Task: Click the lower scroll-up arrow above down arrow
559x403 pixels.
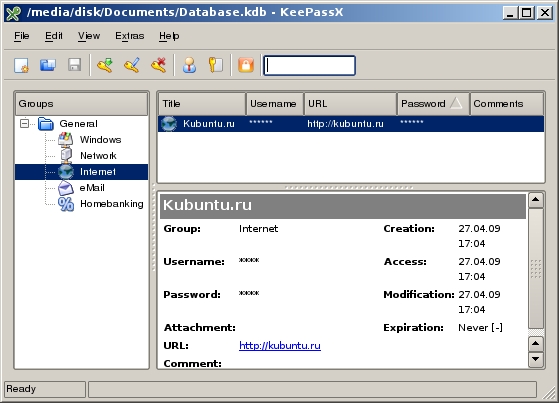Action: point(535,344)
